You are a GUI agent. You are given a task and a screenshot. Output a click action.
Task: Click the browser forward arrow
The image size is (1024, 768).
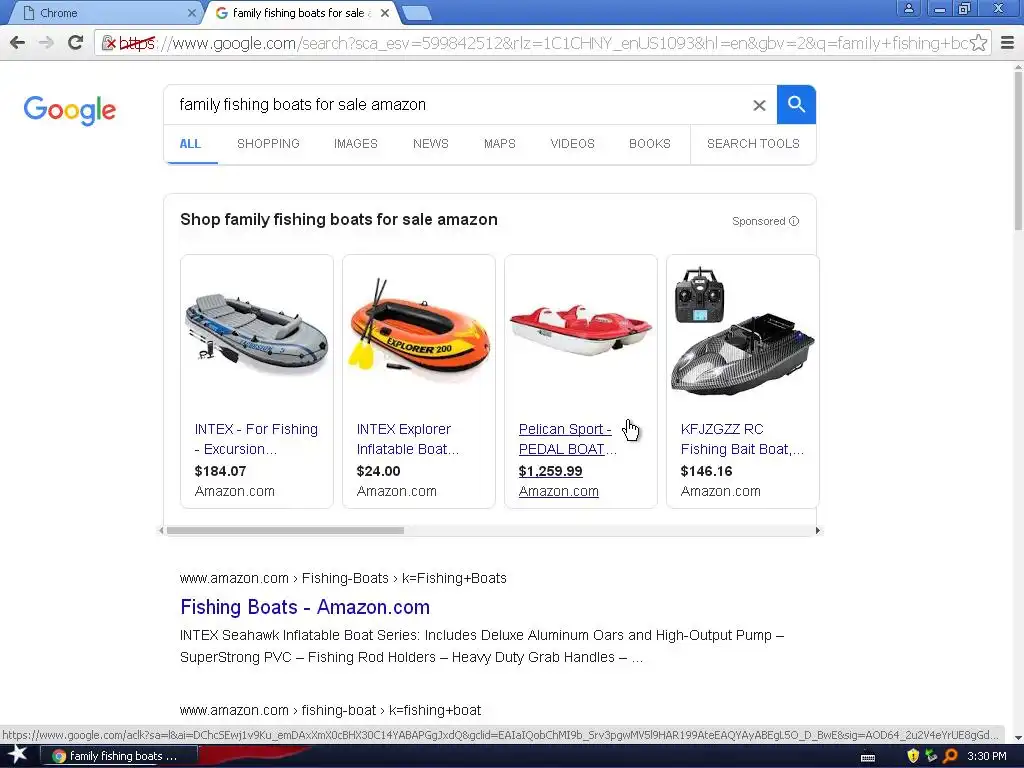pos(46,43)
